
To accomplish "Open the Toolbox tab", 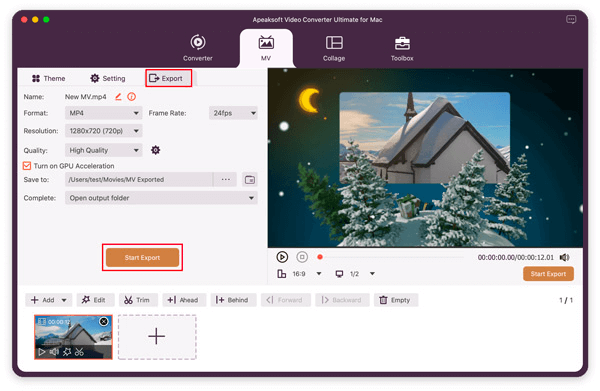I will (402, 48).
